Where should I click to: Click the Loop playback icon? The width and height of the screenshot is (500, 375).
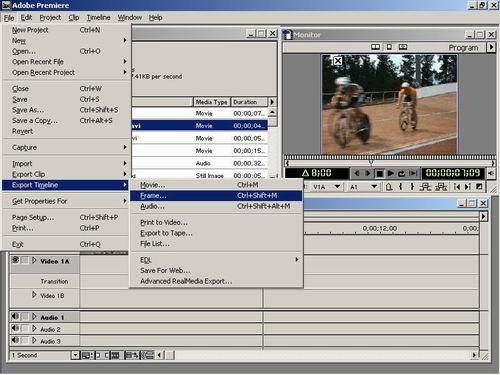tap(402, 173)
